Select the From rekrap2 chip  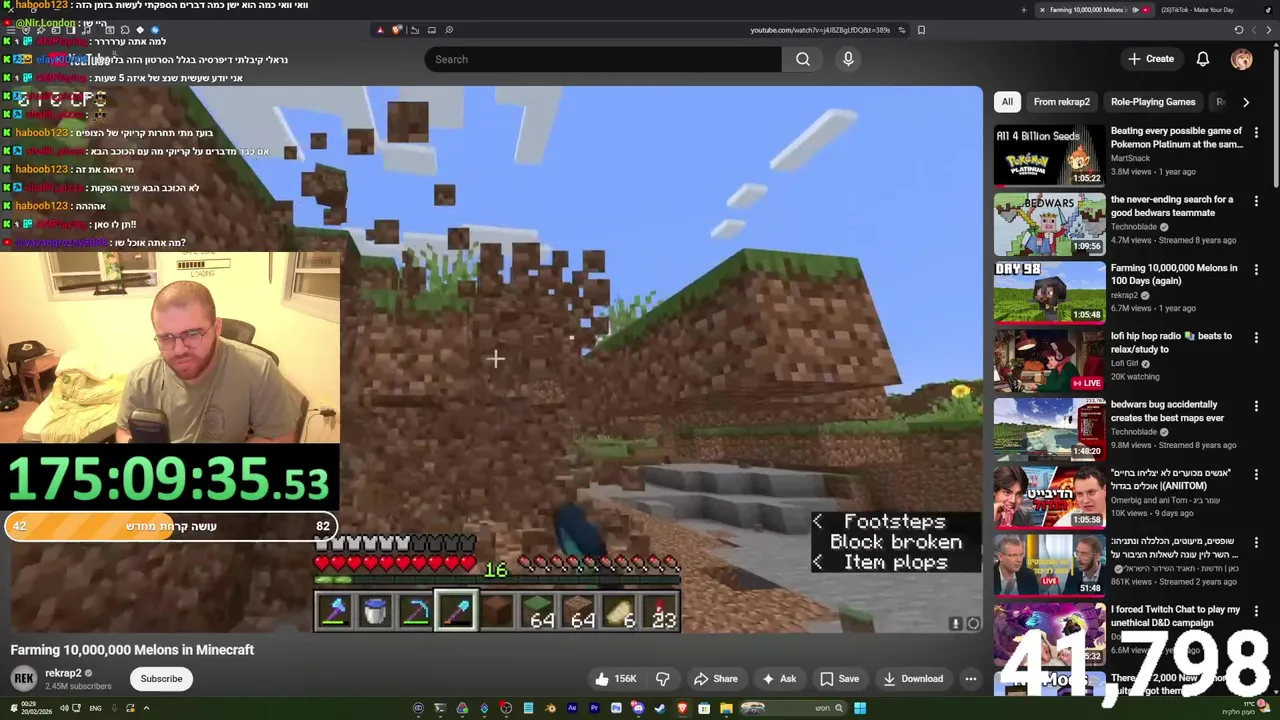click(1061, 101)
